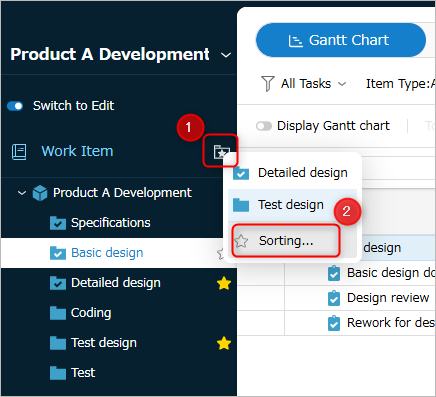Choose Test design from the favorites popup
Screen dimensions: 436x397
[x=292, y=205]
